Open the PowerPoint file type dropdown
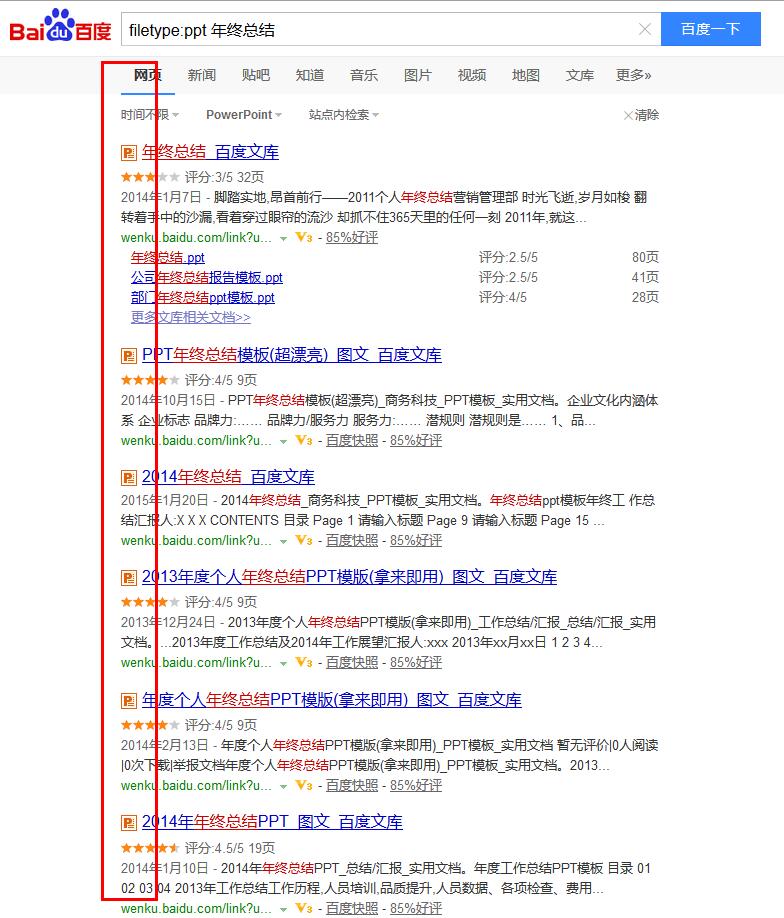 244,115
